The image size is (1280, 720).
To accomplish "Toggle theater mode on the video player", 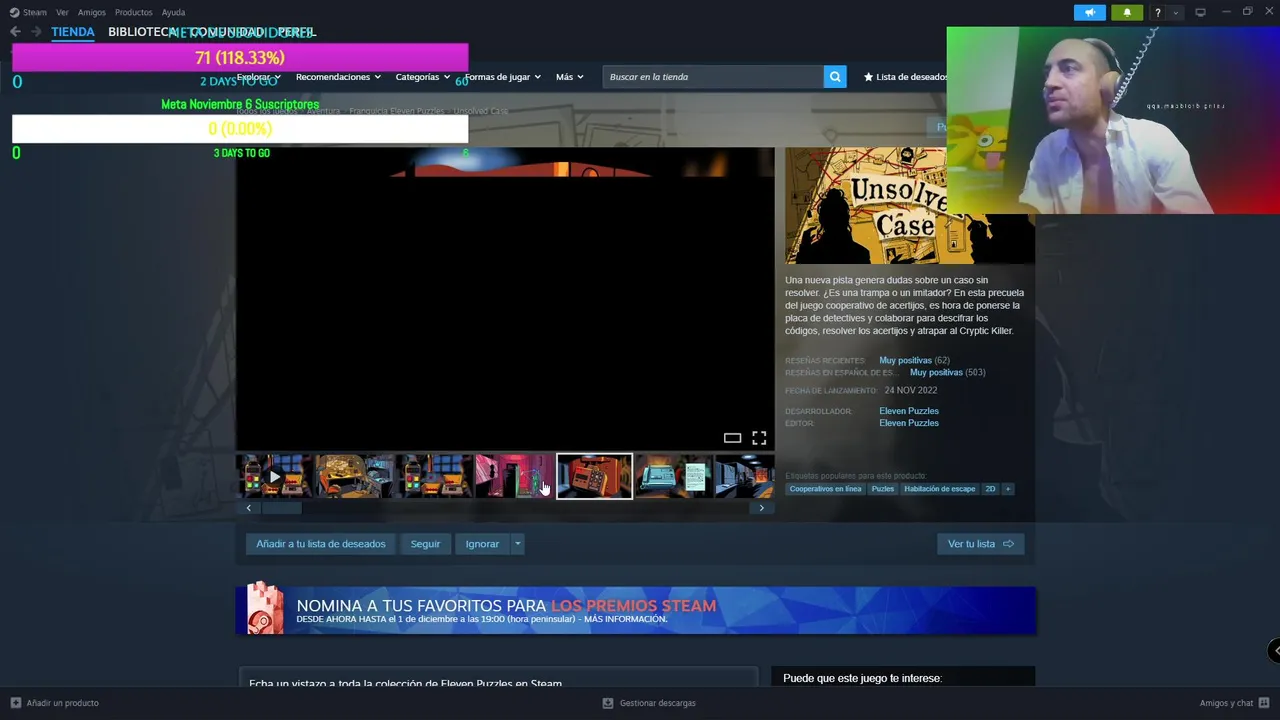I will [x=732, y=438].
